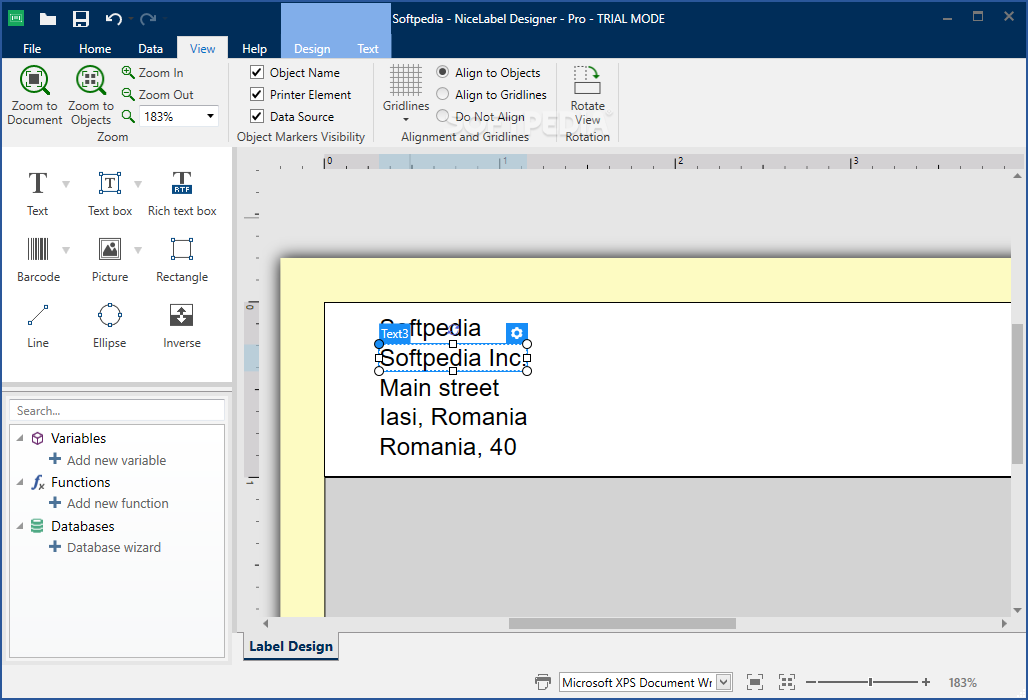Select Align to Objects radio button

point(443,72)
